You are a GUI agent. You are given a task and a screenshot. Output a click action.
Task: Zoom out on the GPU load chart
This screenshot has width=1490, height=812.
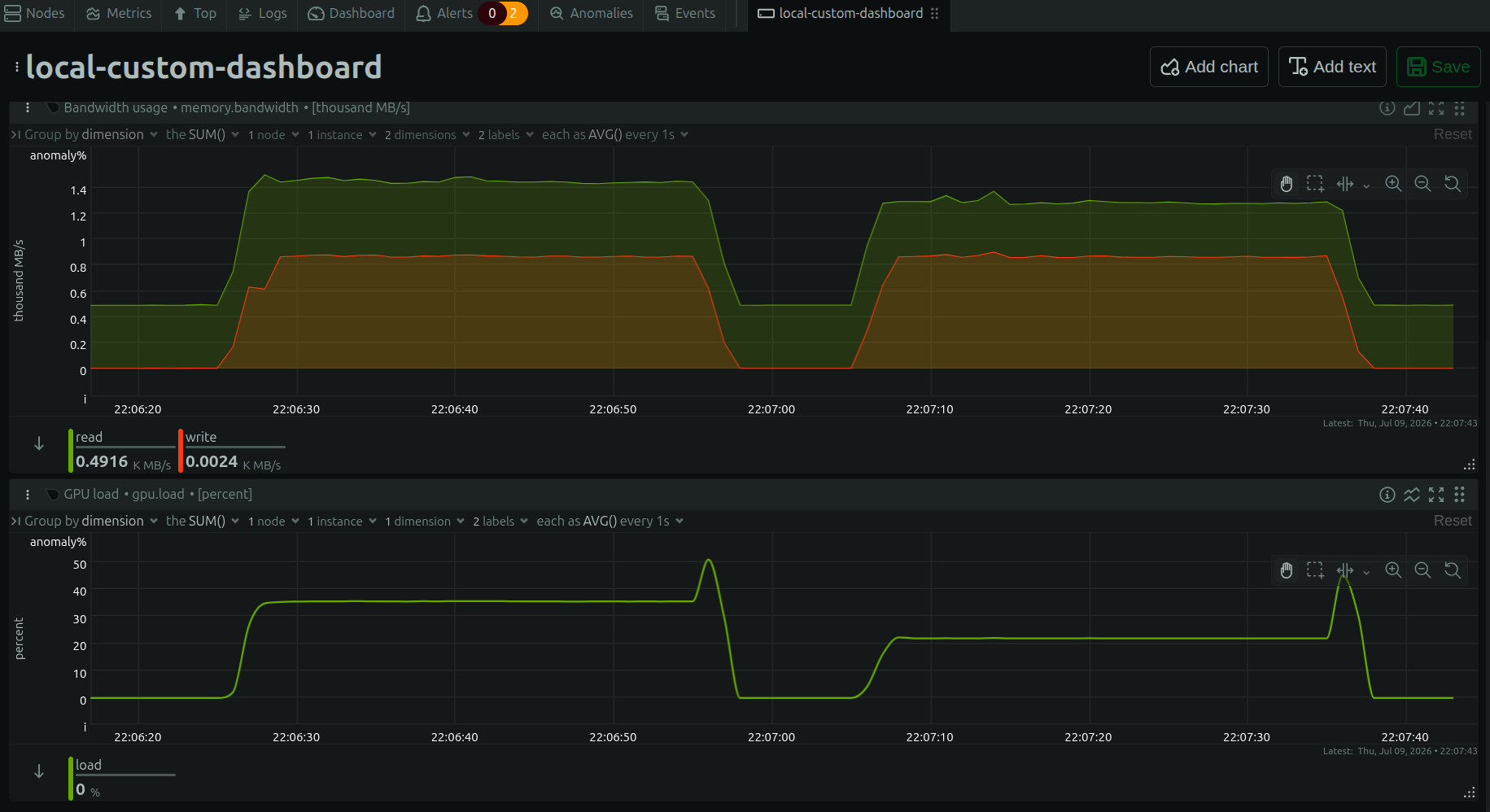[1422, 570]
